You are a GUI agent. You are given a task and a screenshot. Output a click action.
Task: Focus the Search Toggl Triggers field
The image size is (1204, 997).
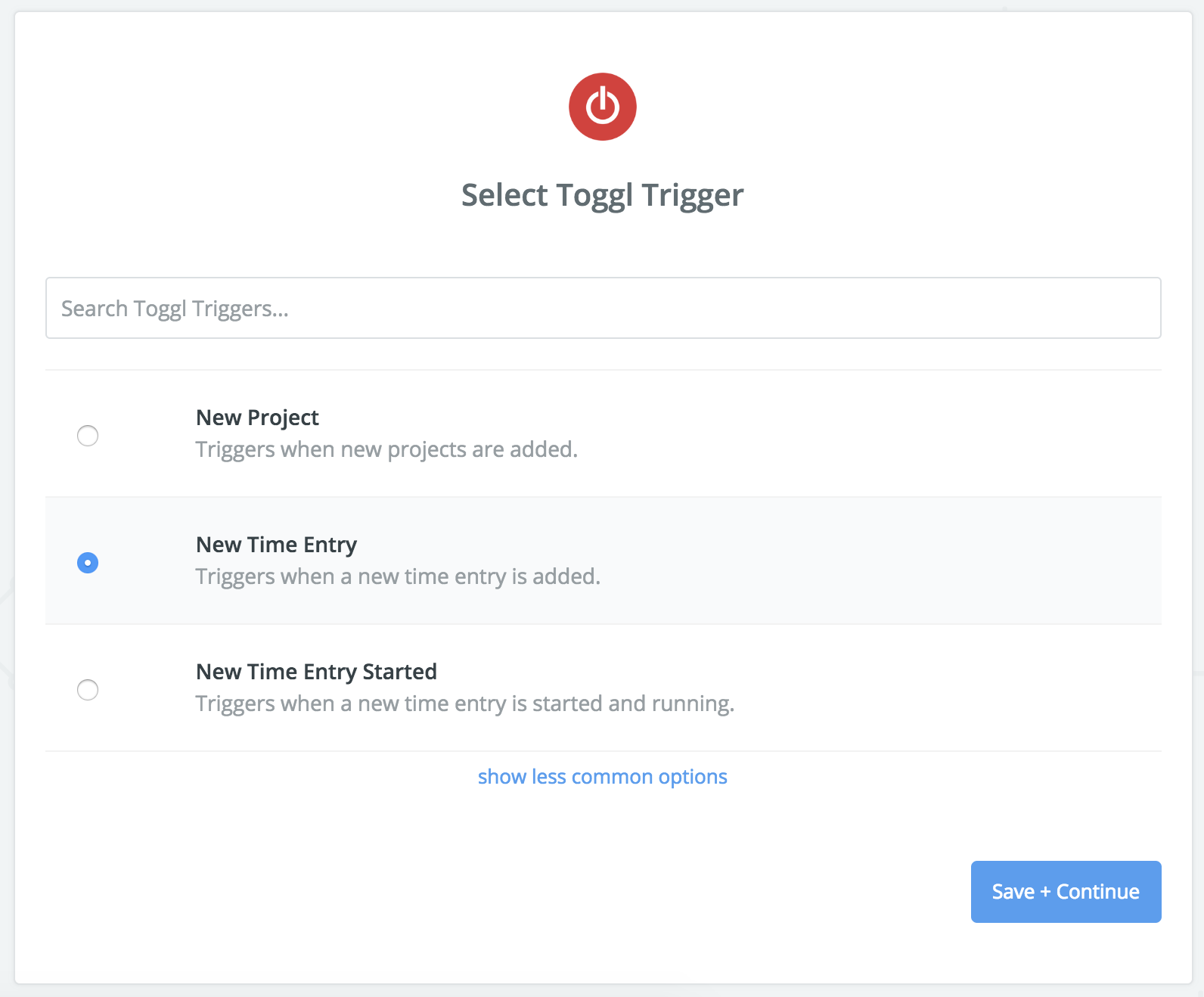pyautogui.click(x=604, y=308)
